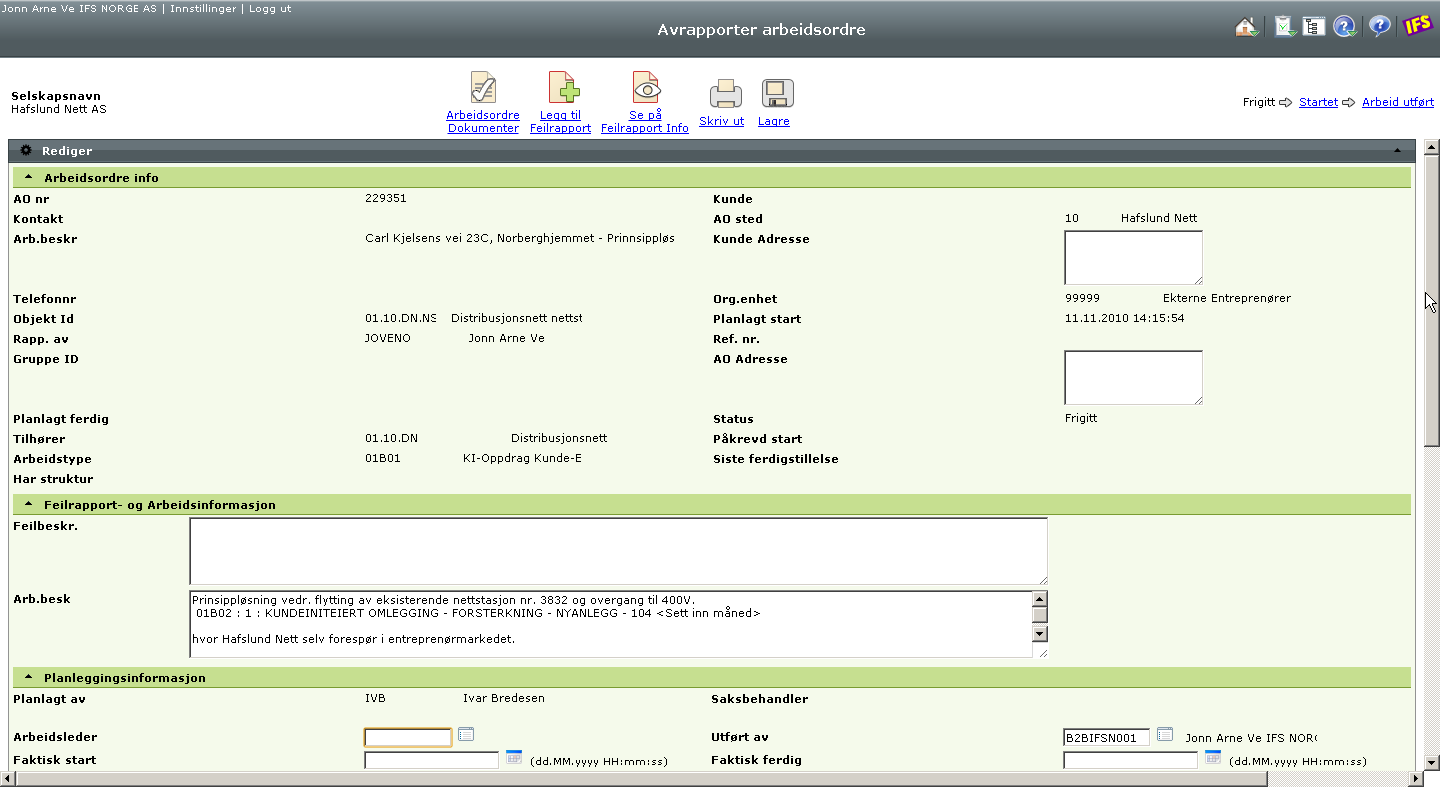
Task: Set status to Startet
Action: [1318, 102]
